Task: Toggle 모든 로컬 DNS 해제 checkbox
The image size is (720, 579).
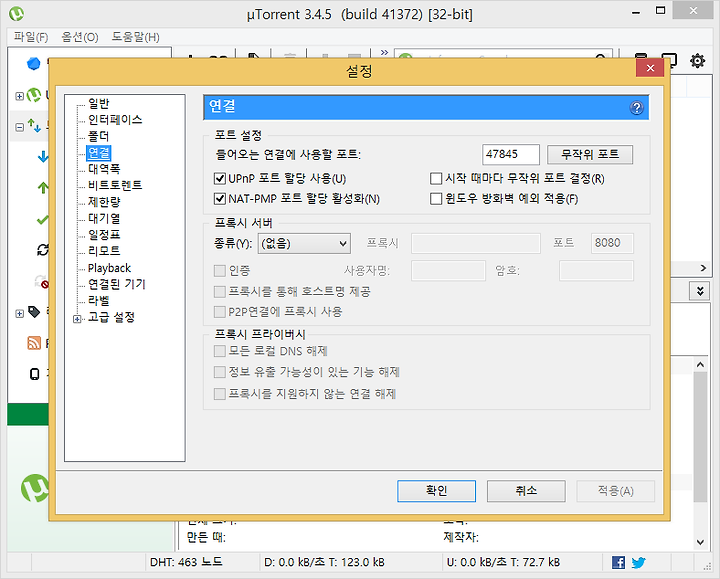Action: pyautogui.click(x=220, y=351)
